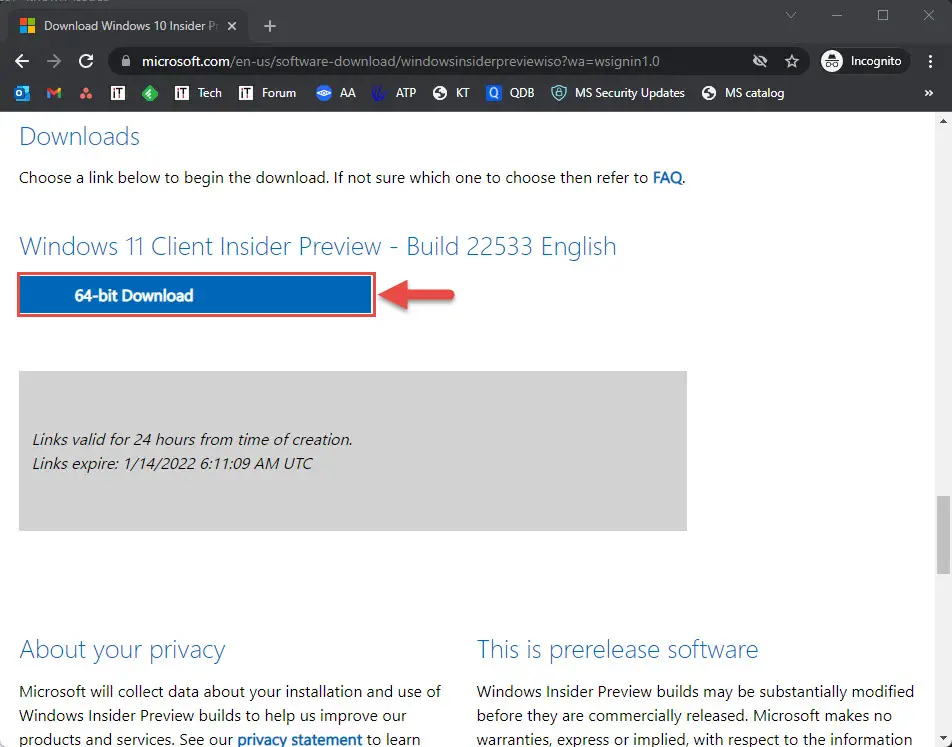
Task: Click 'Links valid for 24 hours' text
Action: click(192, 439)
